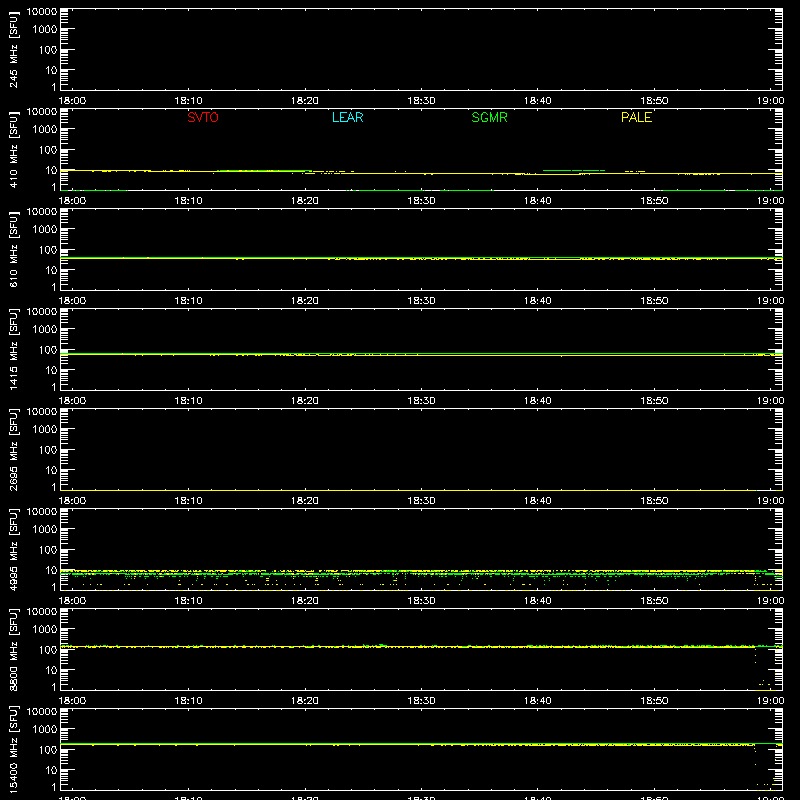Click 18:50 tick label under 8800 MHz panel

click(x=654, y=701)
